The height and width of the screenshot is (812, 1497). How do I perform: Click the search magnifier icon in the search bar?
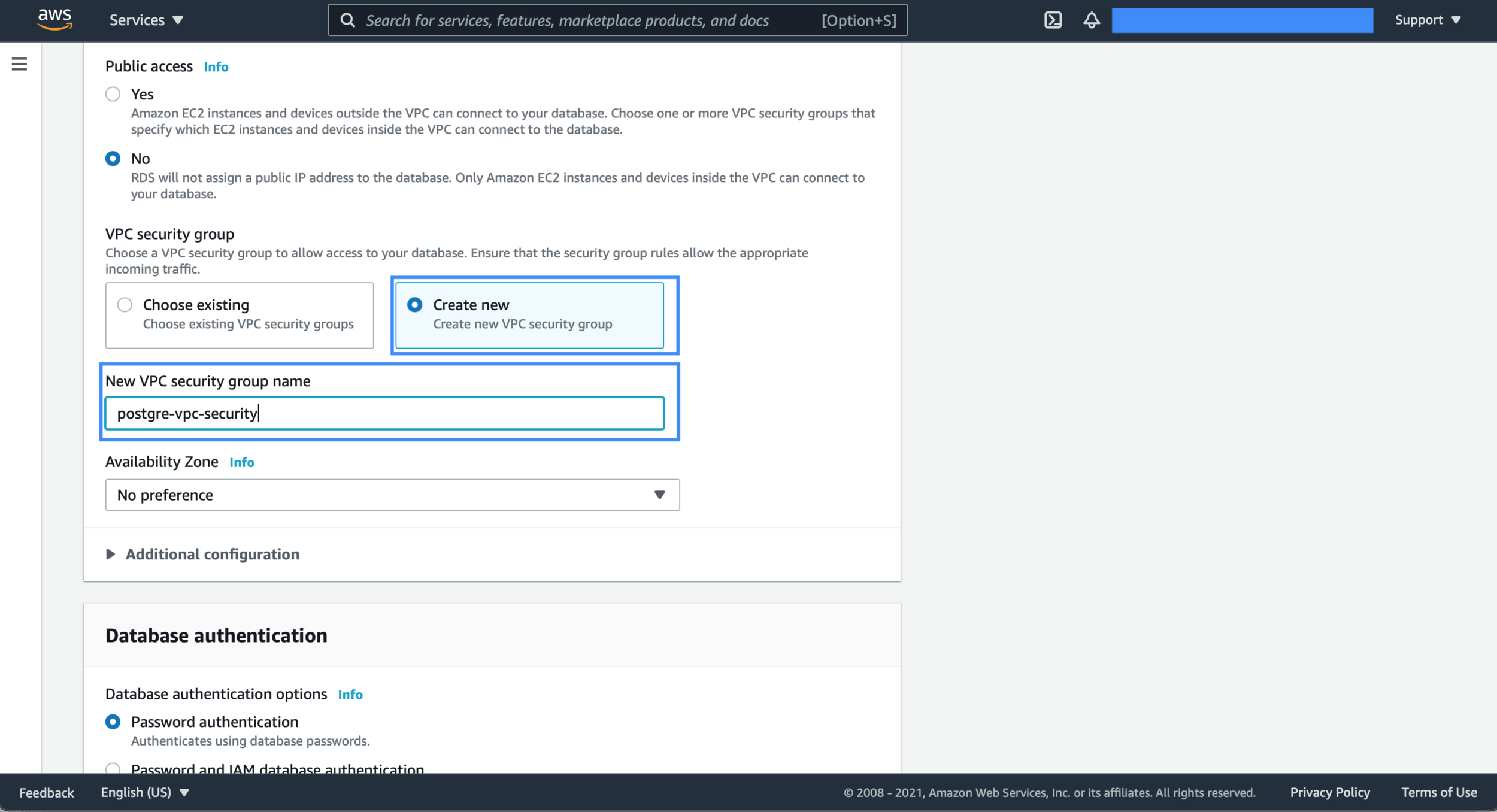click(x=349, y=20)
